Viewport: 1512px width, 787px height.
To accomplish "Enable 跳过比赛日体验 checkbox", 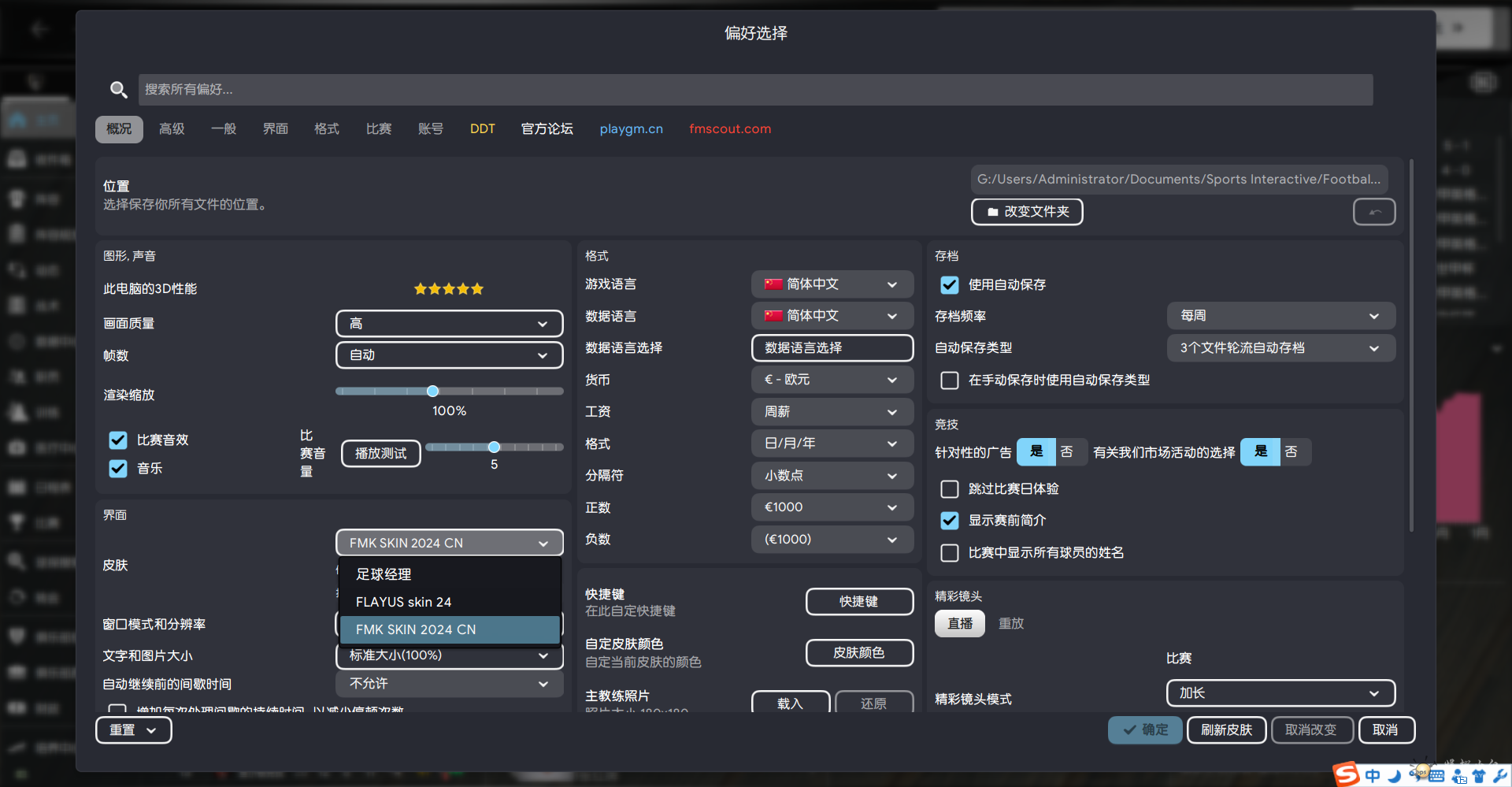I will pyautogui.click(x=950, y=489).
